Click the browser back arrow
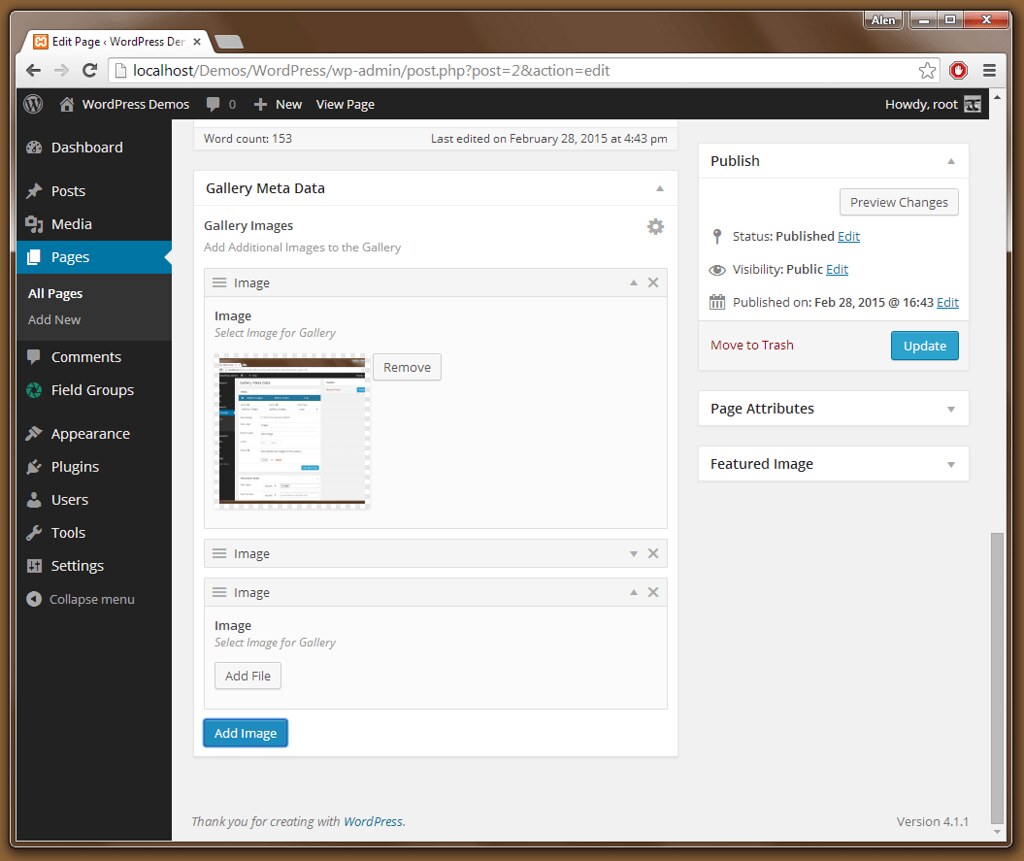Image resolution: width=1024 pixels, height=861 pixels. tap(33, 71)
